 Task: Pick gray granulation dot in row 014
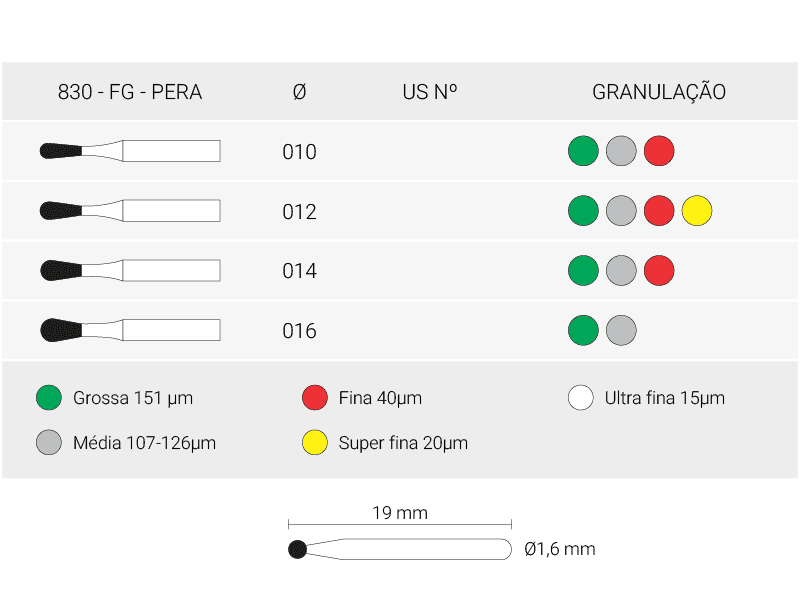pos(621,271)
